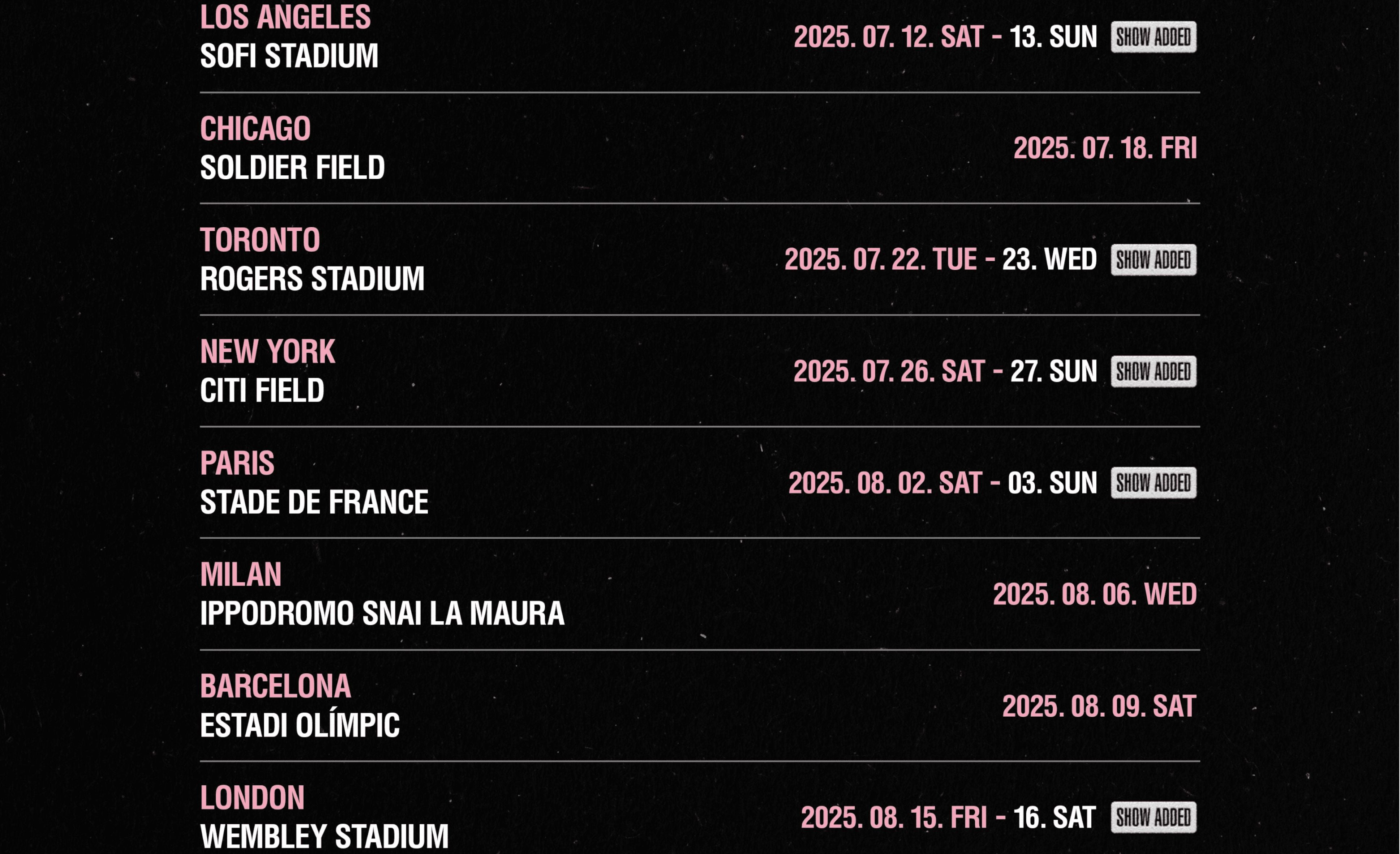1400x854 pixels.
Task: Click the New York SHOW ADDED badge
Action: [1153, 371]
